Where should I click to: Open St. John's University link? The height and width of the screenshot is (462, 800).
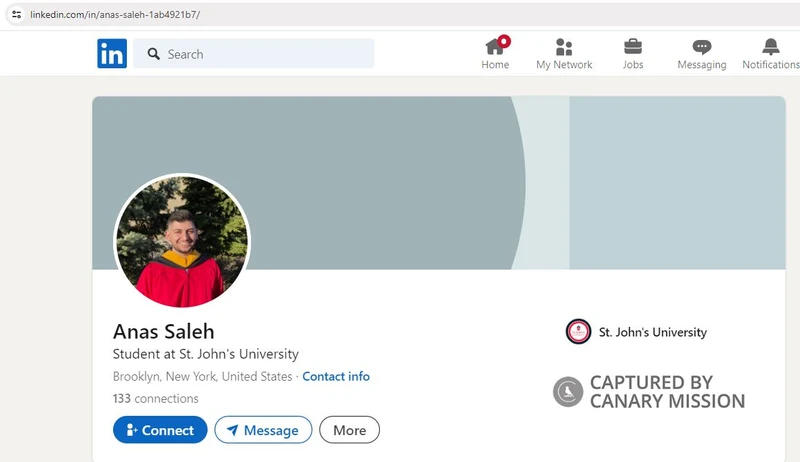(653, 332)
